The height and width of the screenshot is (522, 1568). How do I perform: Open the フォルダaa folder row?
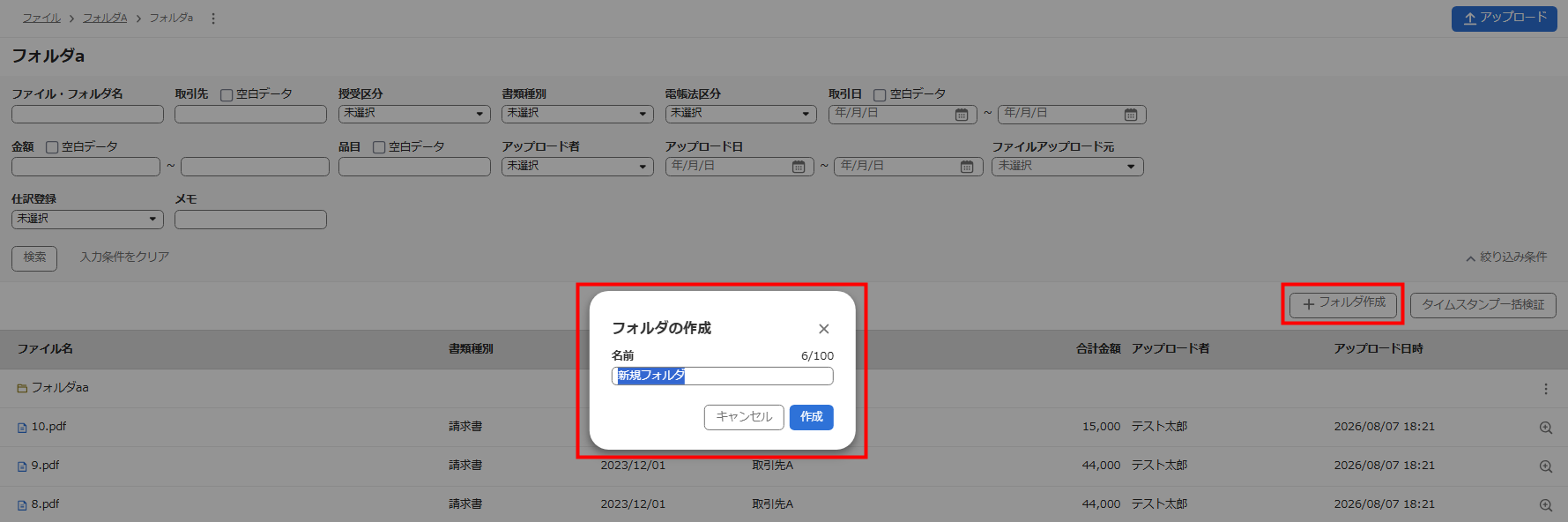[60, 388]
